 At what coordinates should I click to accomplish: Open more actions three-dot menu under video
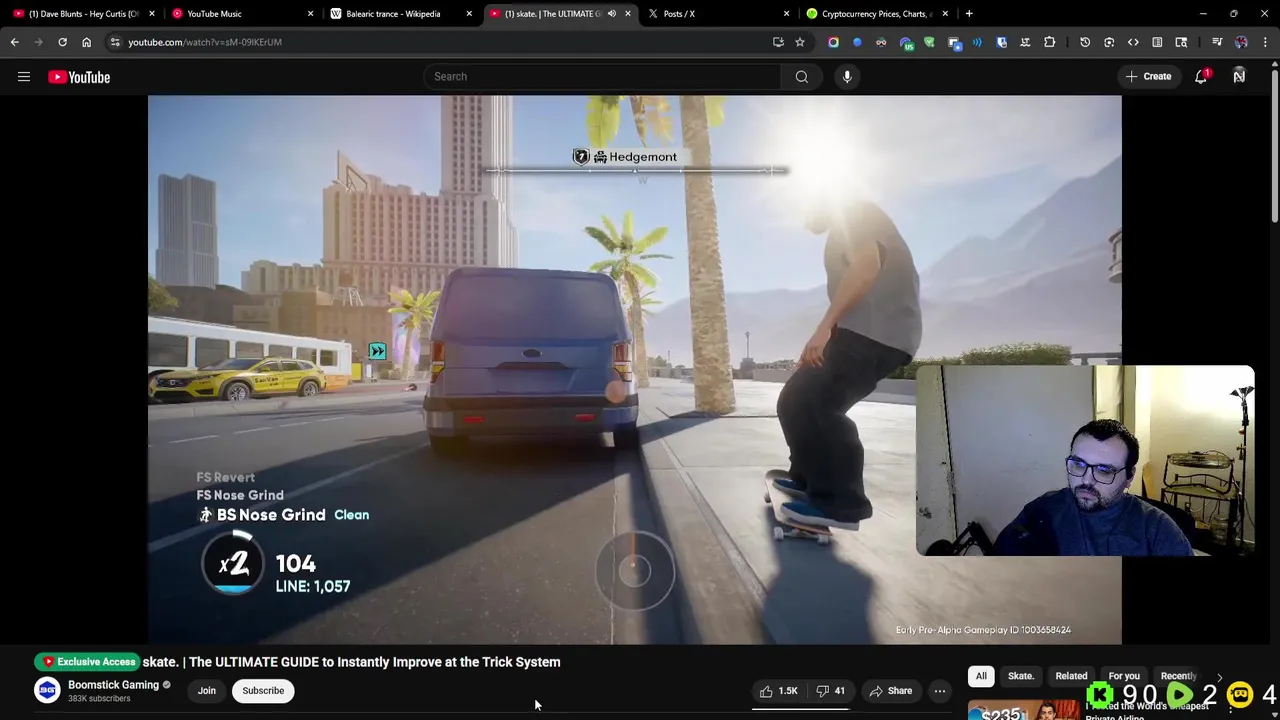pos(939,691)
